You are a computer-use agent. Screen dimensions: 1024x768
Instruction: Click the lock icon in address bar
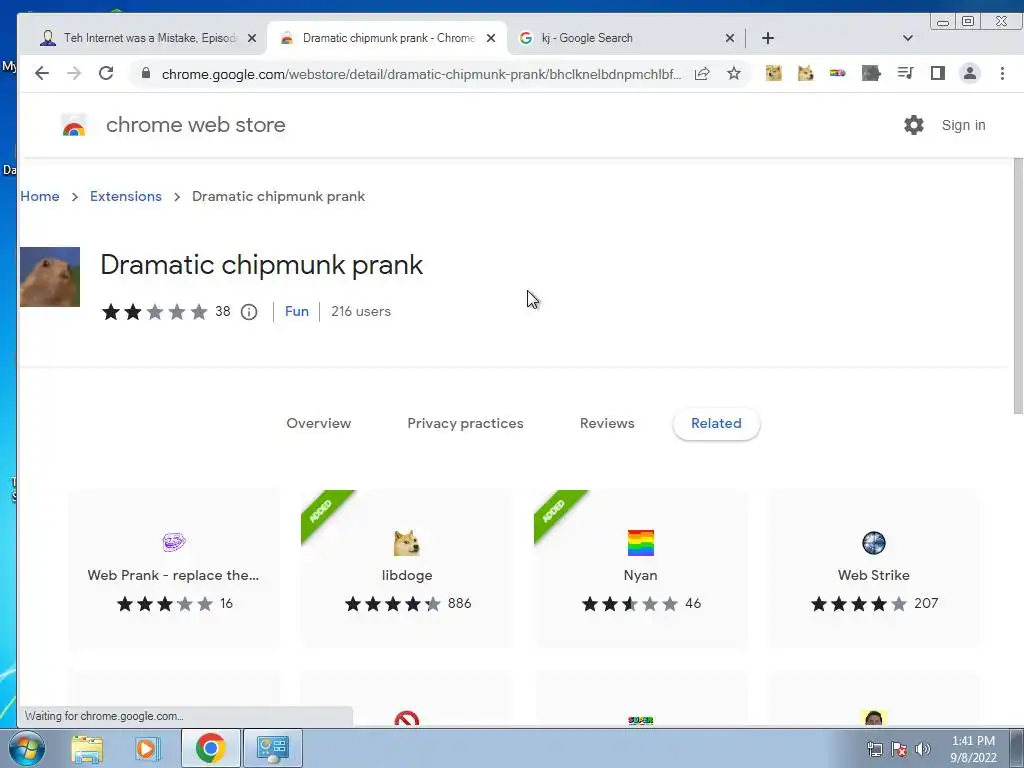pyautogui.click(x=146, y=74)
